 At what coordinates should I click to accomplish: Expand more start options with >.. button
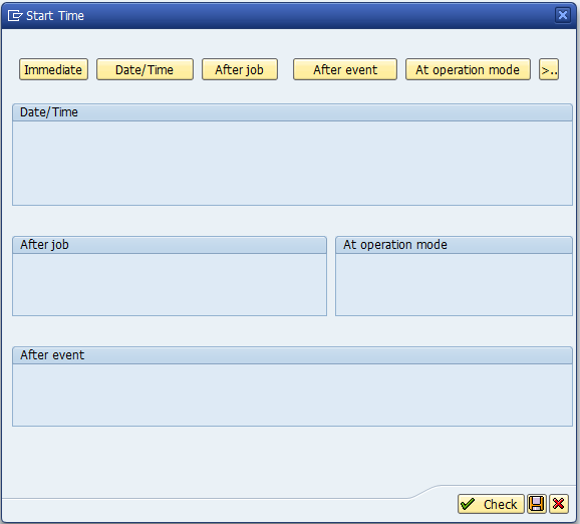click(549, 69)
